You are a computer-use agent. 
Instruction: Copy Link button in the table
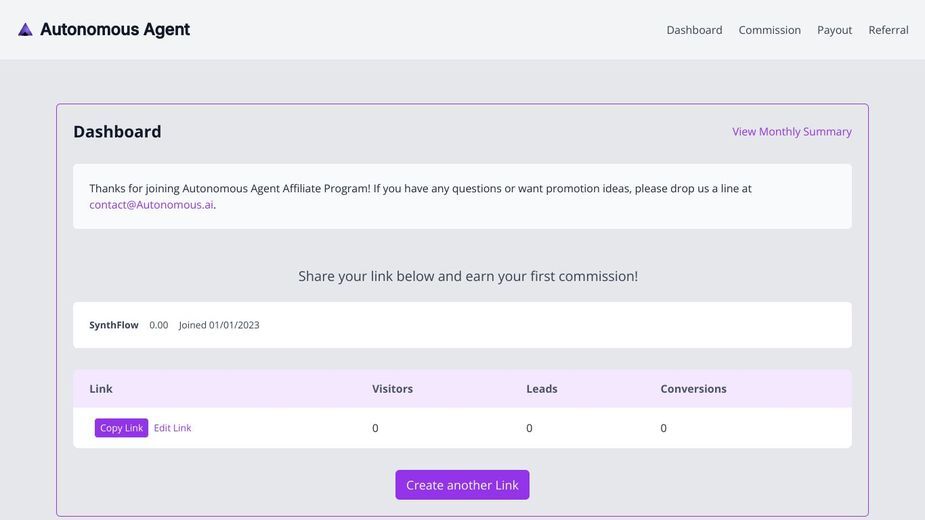pos(122,428)
